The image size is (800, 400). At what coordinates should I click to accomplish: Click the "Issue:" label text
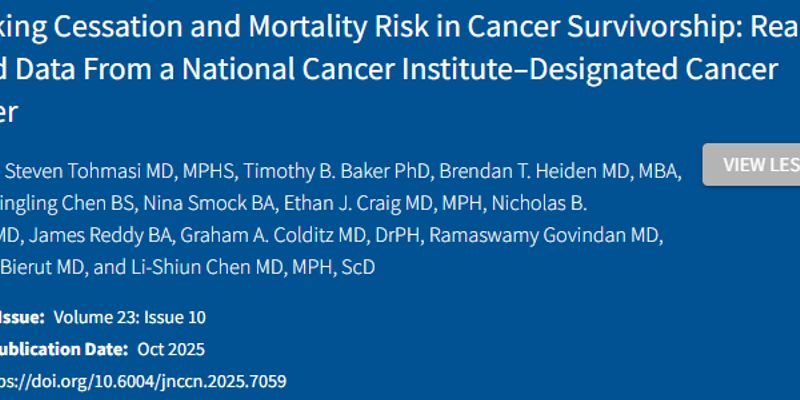click(x=21, y=317)
